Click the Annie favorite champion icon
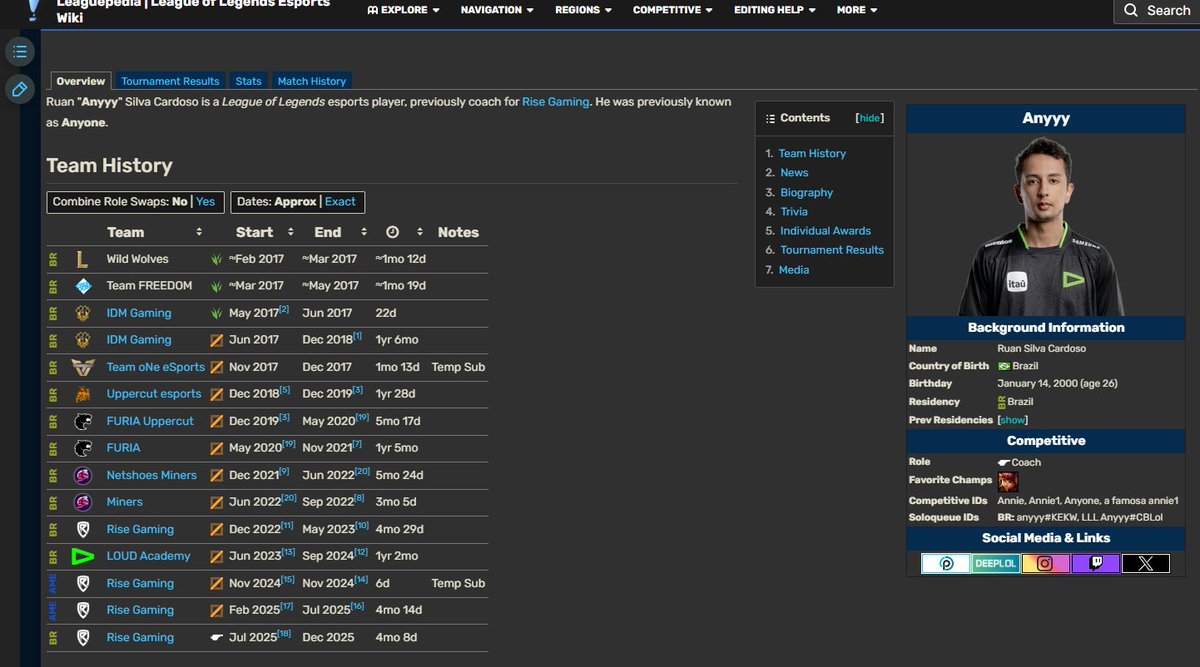 tap(1008, 481)
